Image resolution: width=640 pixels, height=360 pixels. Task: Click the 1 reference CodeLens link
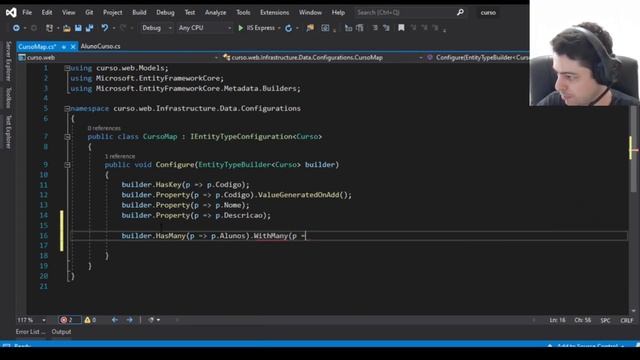120,156
